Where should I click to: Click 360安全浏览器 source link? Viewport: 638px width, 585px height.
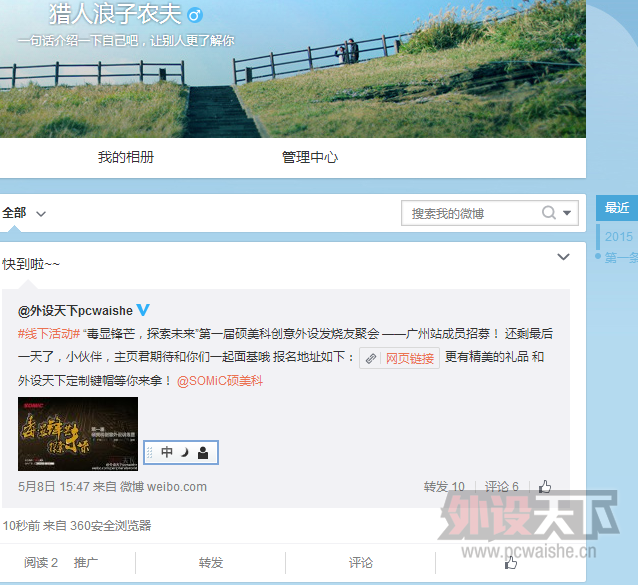pos(110,526)
